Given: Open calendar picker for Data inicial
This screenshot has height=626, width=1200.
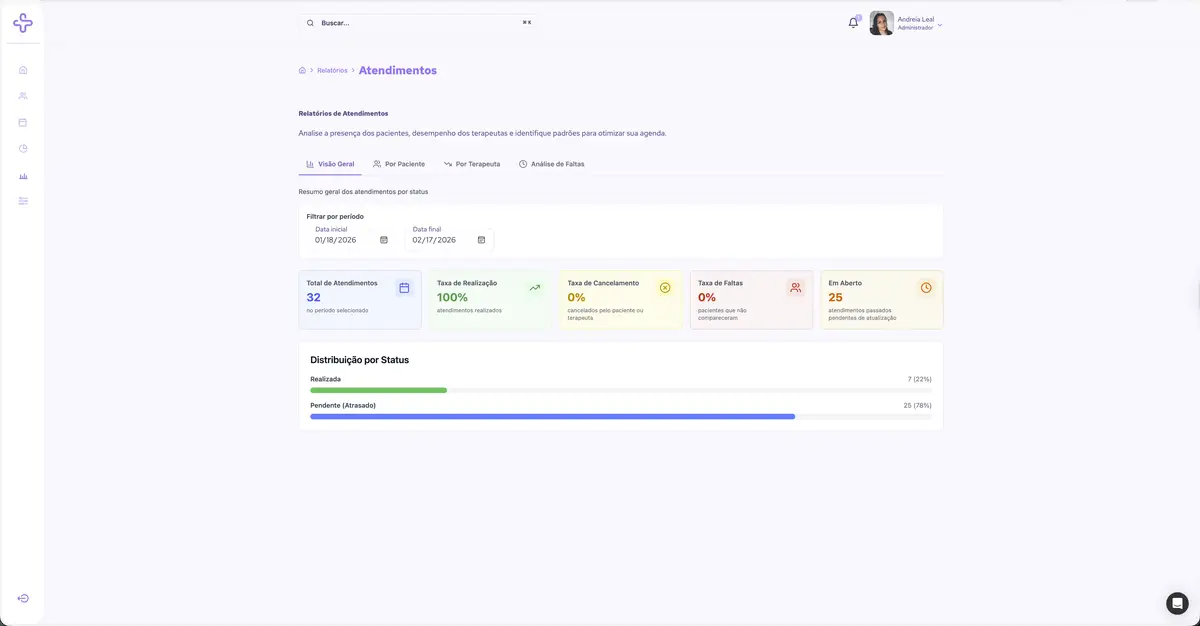Looking at the screenshot, I should point(384,240).
